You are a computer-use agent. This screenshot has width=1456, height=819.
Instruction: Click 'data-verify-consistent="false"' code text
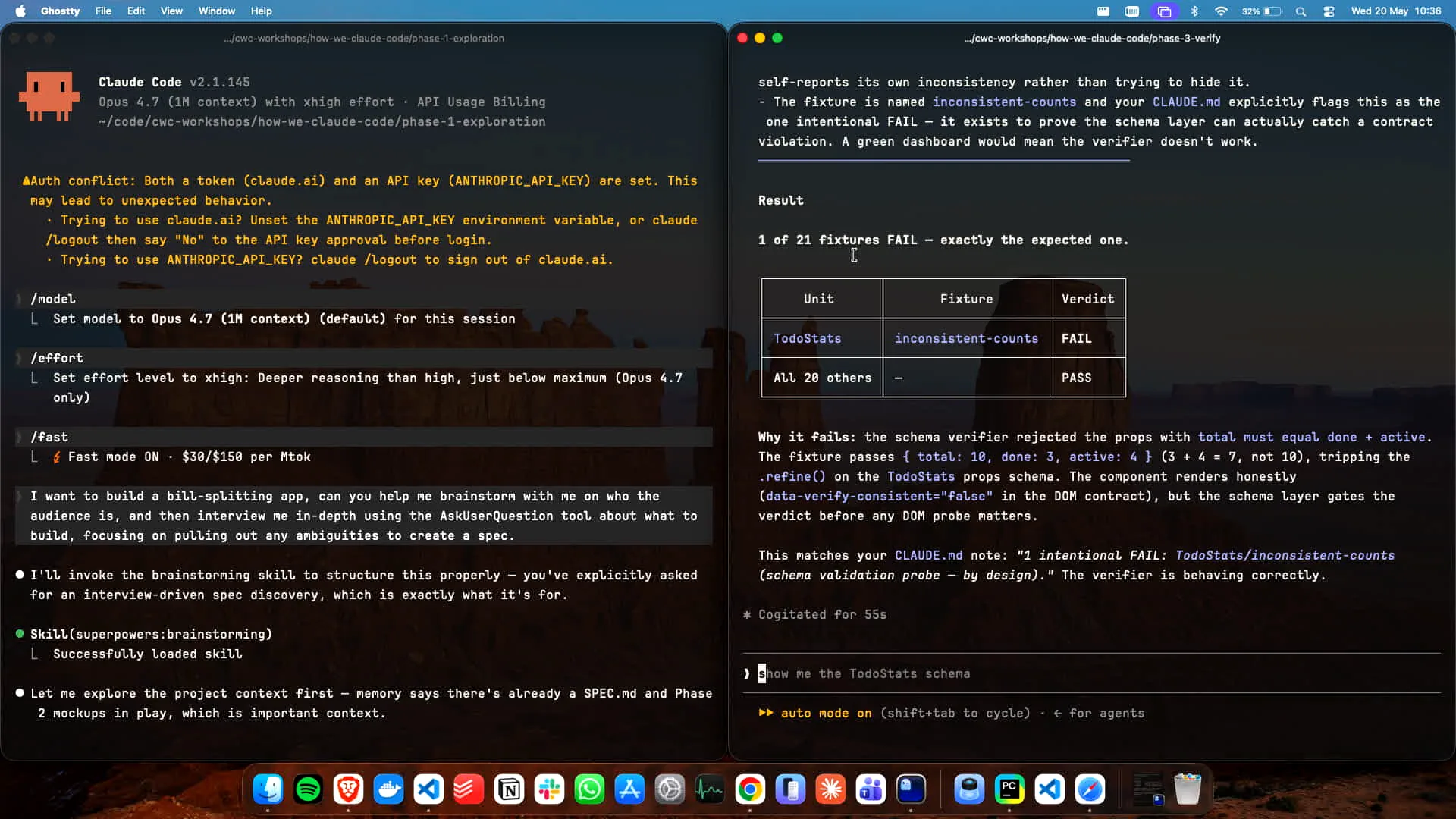click(x=879, y=496)
